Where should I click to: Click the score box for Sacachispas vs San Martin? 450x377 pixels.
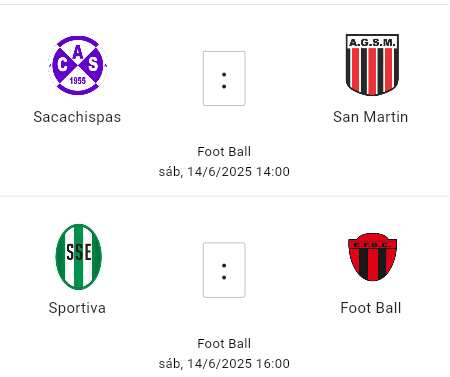click(224, 78)
